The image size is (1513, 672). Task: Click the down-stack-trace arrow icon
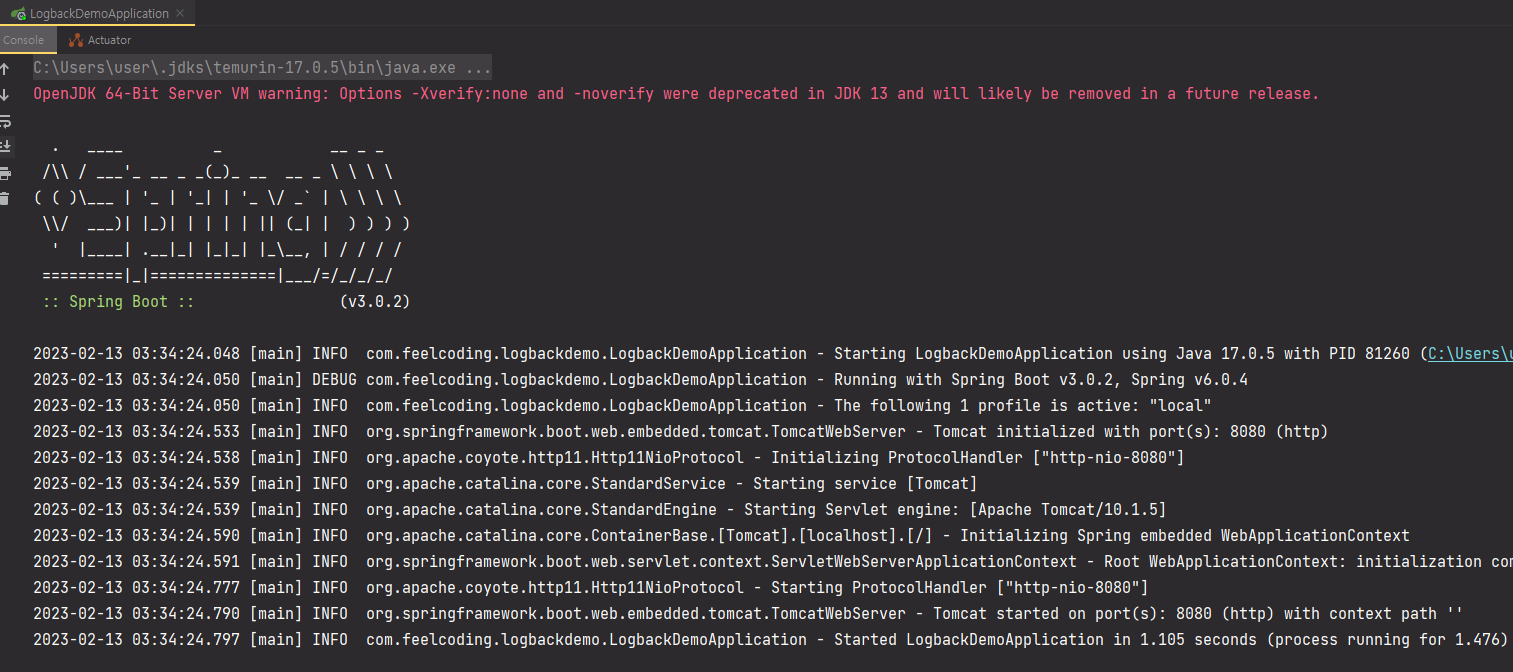5,95
